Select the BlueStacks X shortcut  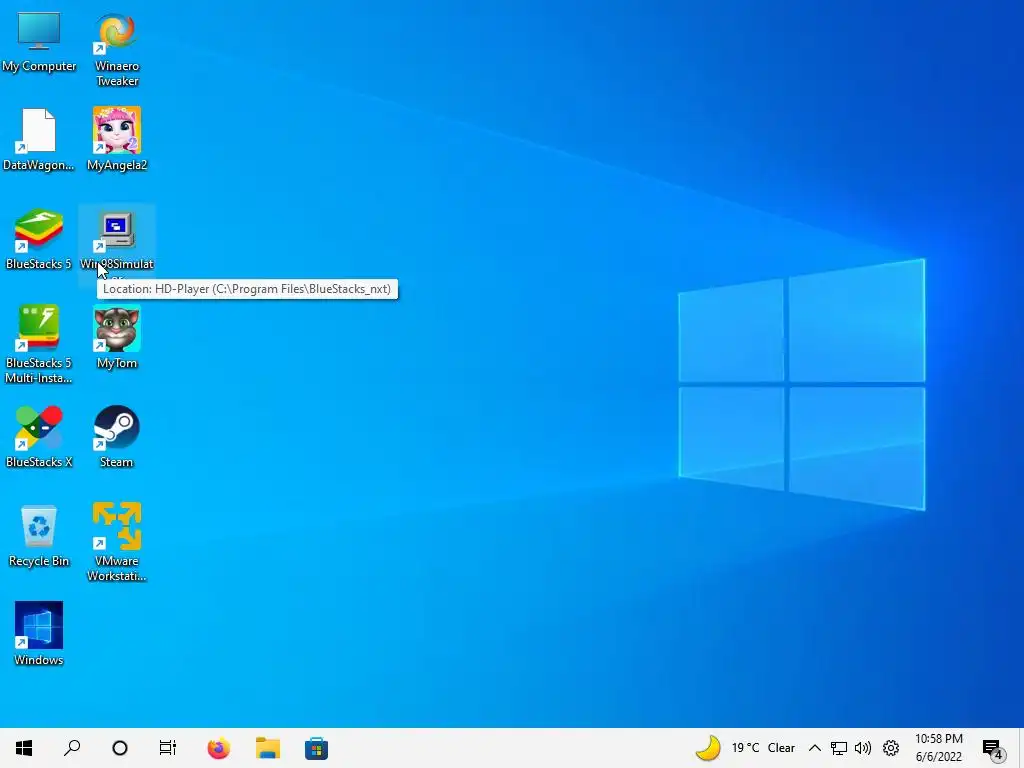pos(39,437)
